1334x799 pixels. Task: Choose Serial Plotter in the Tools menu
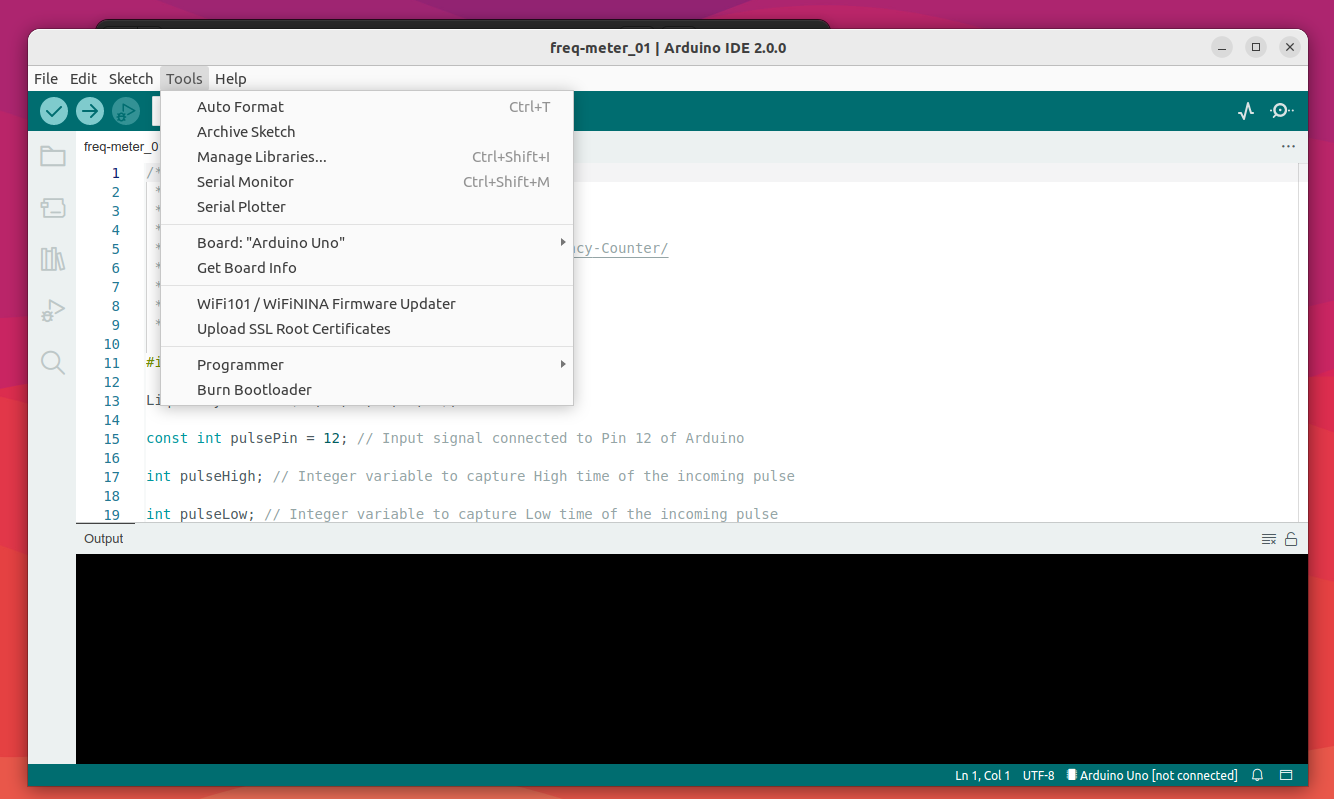point(367,207)
